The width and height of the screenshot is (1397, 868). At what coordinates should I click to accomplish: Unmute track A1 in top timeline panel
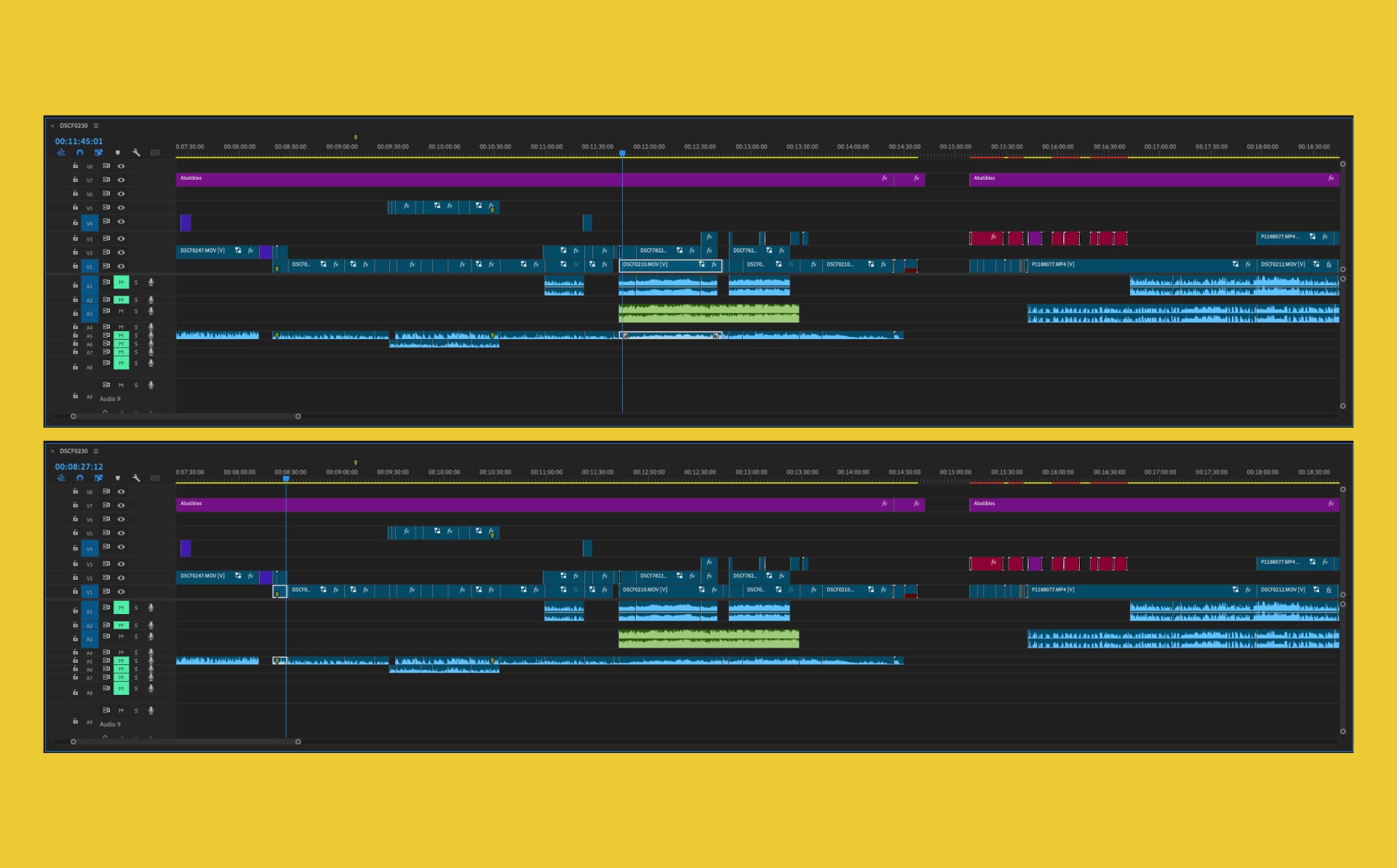click(121, 282)
